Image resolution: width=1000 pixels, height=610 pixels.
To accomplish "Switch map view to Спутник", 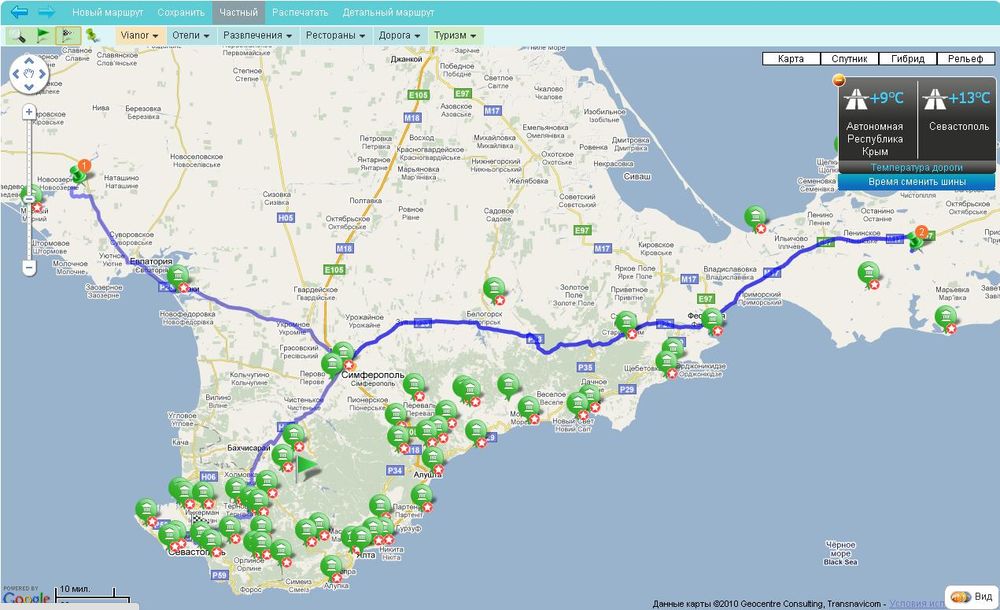I will (849, 59).
